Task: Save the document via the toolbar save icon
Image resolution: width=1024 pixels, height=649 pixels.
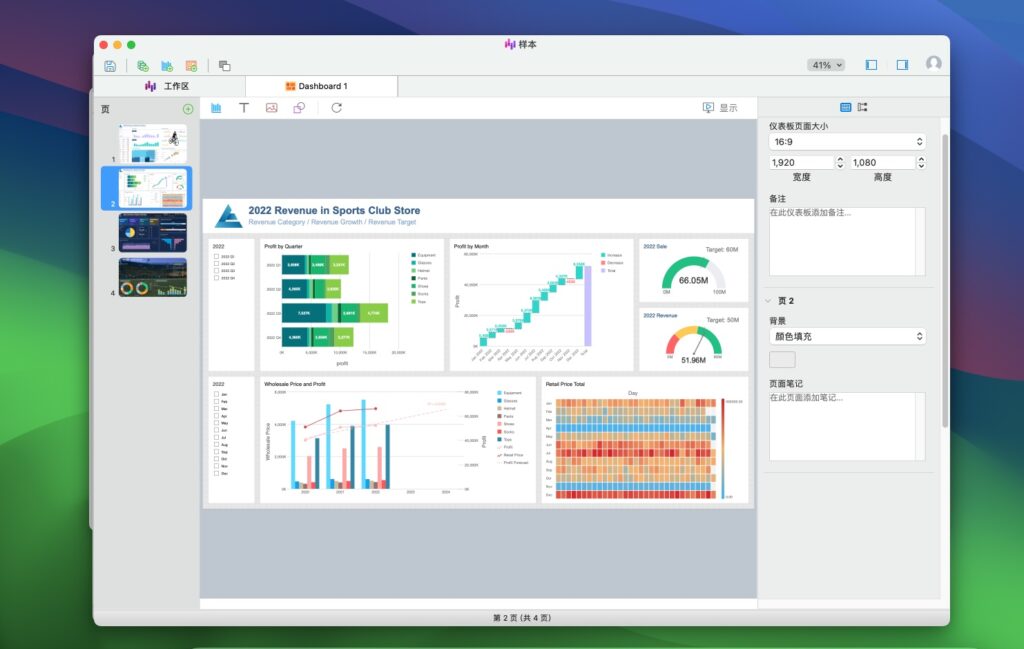Action: [x=111, y=65]
